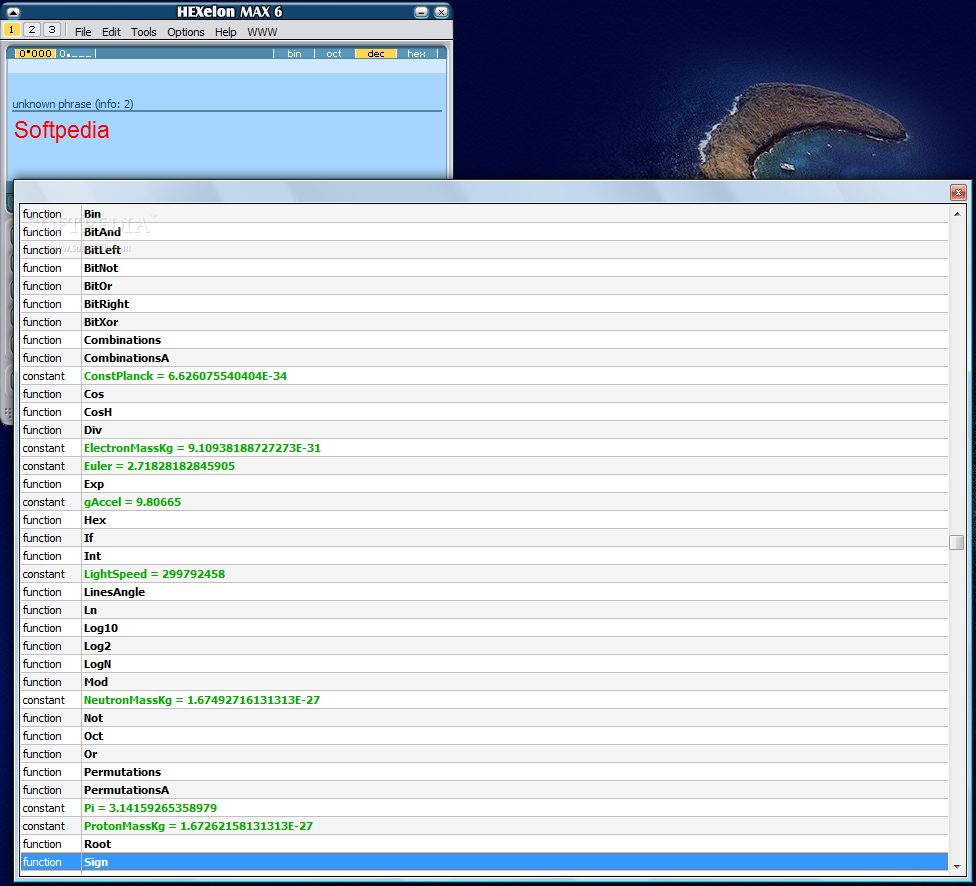Select the BitOr function row
976x886 pixels.
(x=484, y=286)
